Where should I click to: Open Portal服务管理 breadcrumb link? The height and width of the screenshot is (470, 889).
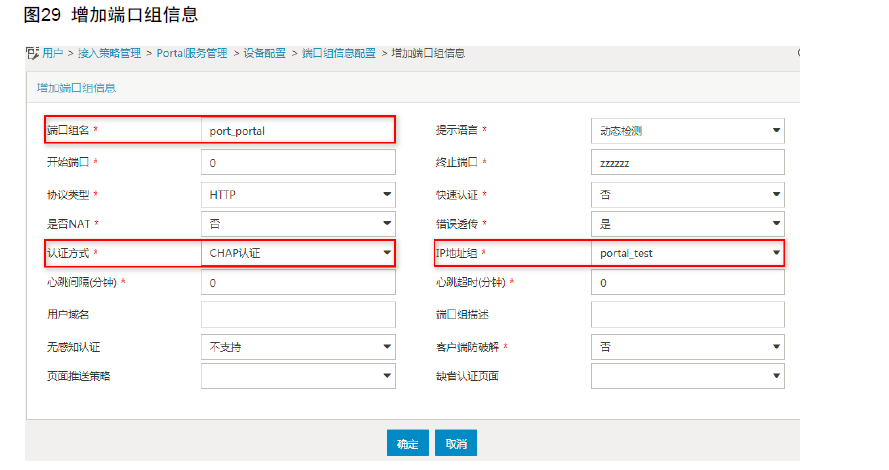coord(192,53)
